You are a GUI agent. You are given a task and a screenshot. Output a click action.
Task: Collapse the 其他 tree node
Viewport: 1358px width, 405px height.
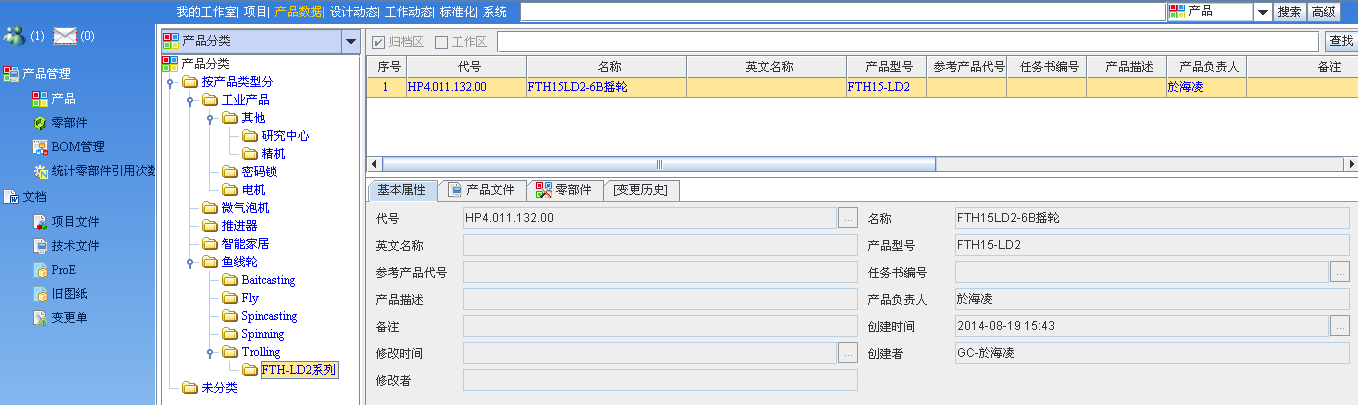coord(210,118)
